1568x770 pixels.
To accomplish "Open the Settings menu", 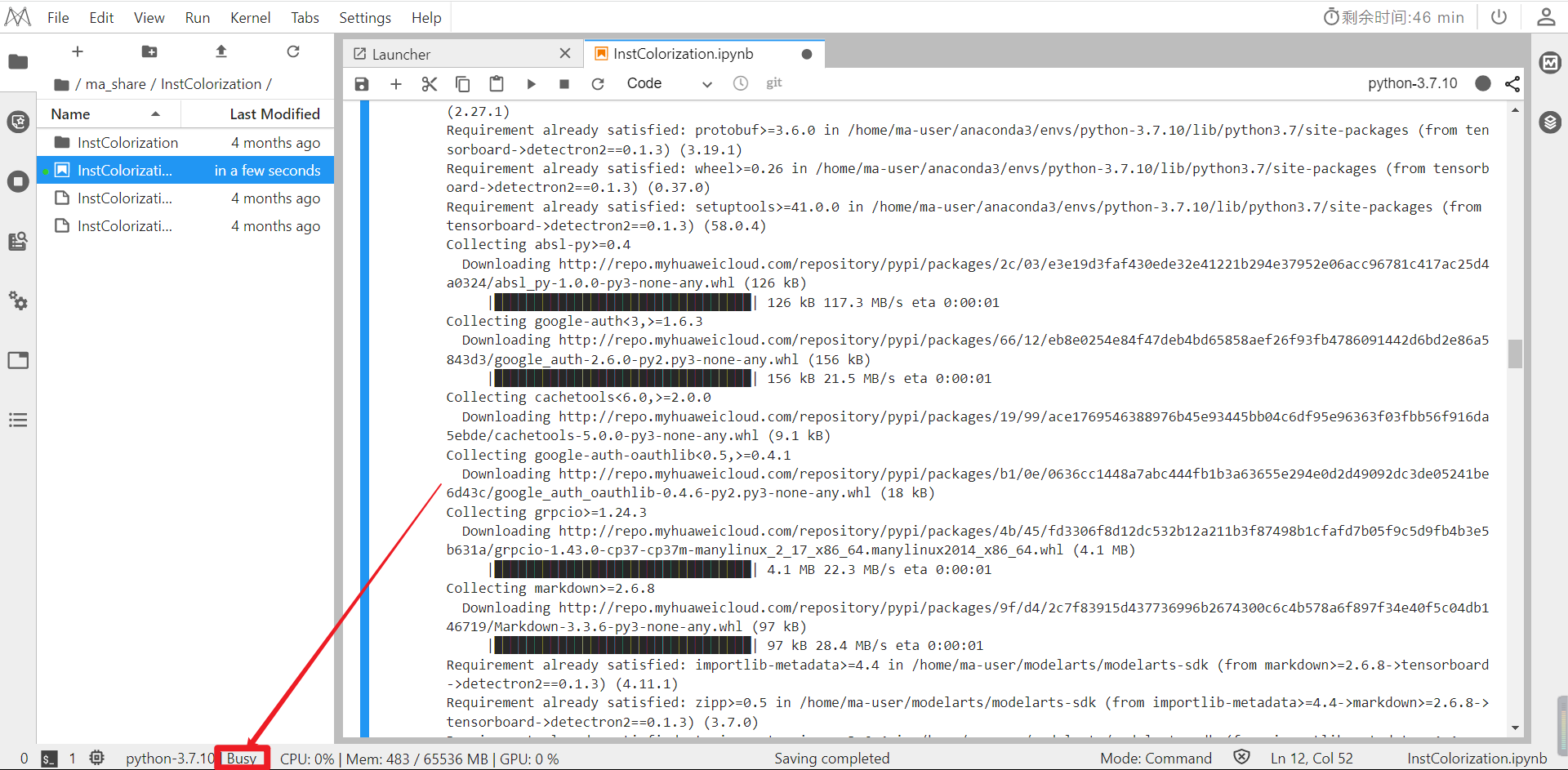I will click(x=365, y=17).
